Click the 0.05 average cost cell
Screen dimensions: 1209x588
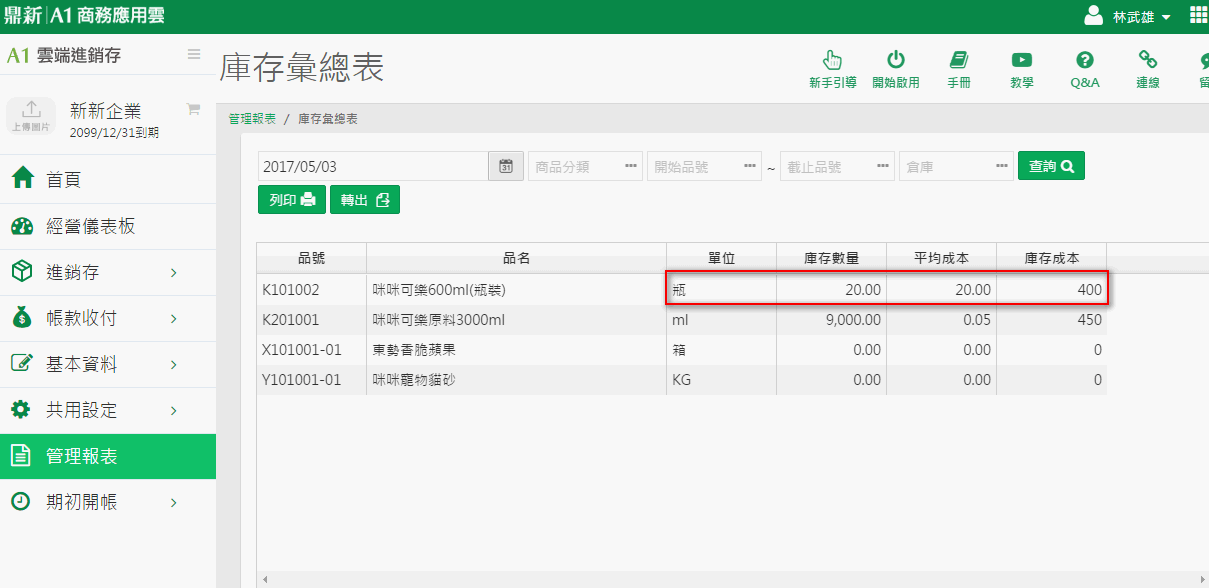point(941,320)
